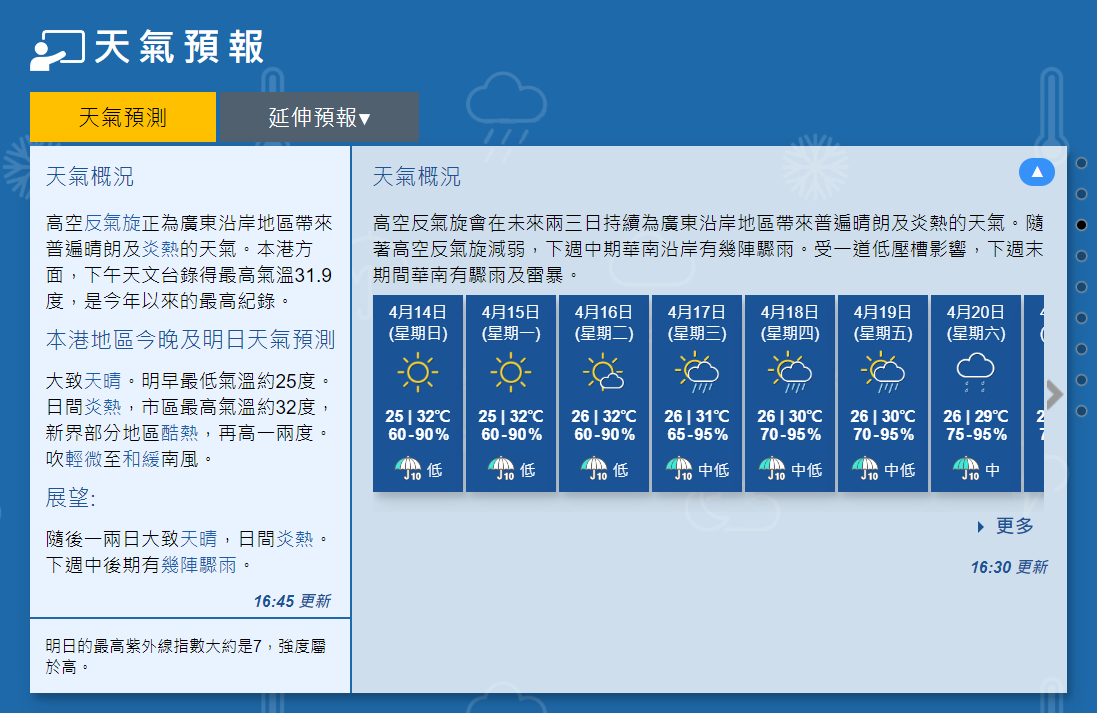Click the sunny icon for April 14
This screenshot has width=1097, height=713.
pos(417,373)
